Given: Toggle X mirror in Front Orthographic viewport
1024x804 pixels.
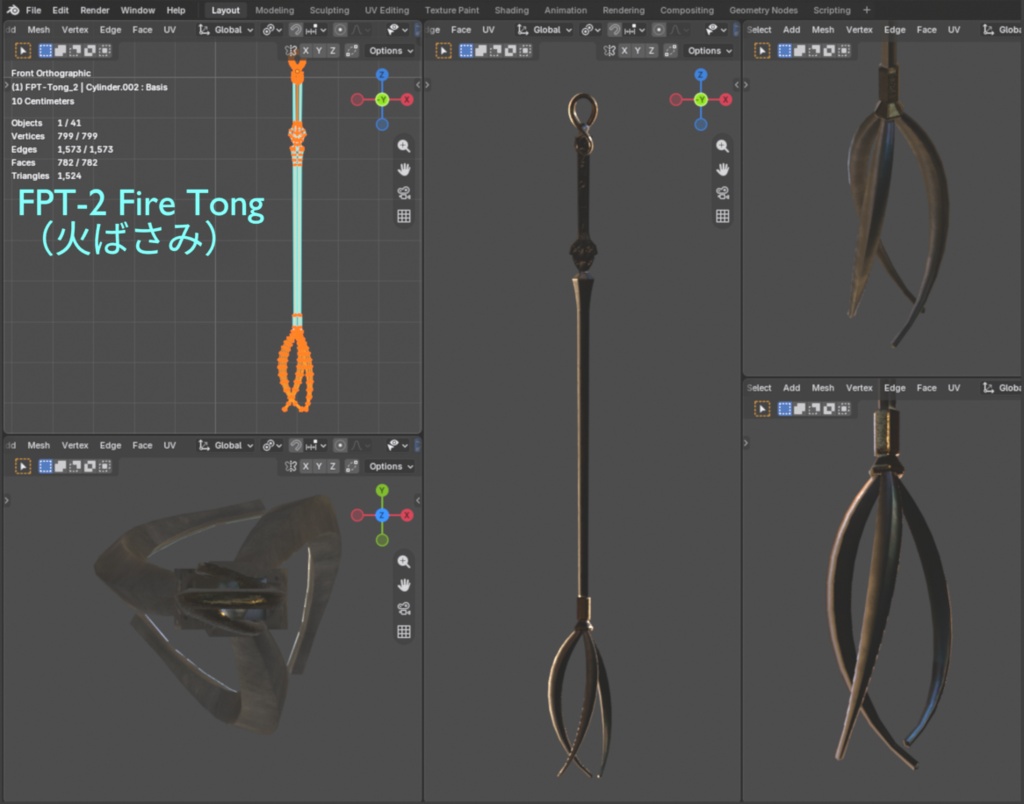Looking at the screenshot, I should pos(306,50).
